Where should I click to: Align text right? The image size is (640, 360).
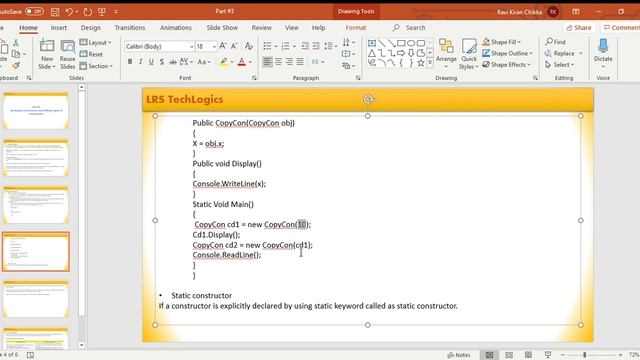289,62
